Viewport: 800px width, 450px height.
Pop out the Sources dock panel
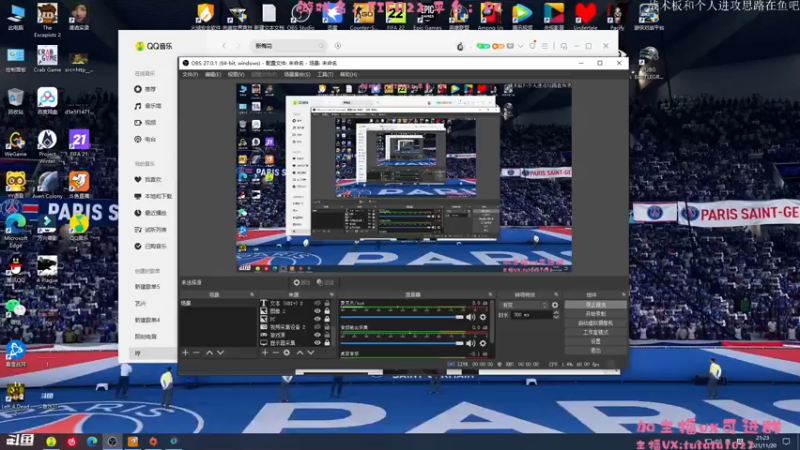[x=332, y=295]
